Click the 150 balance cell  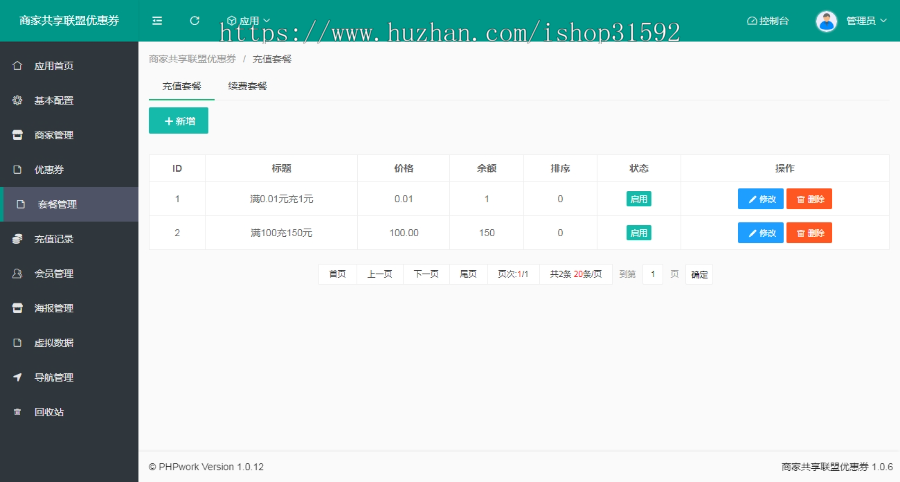487,233
